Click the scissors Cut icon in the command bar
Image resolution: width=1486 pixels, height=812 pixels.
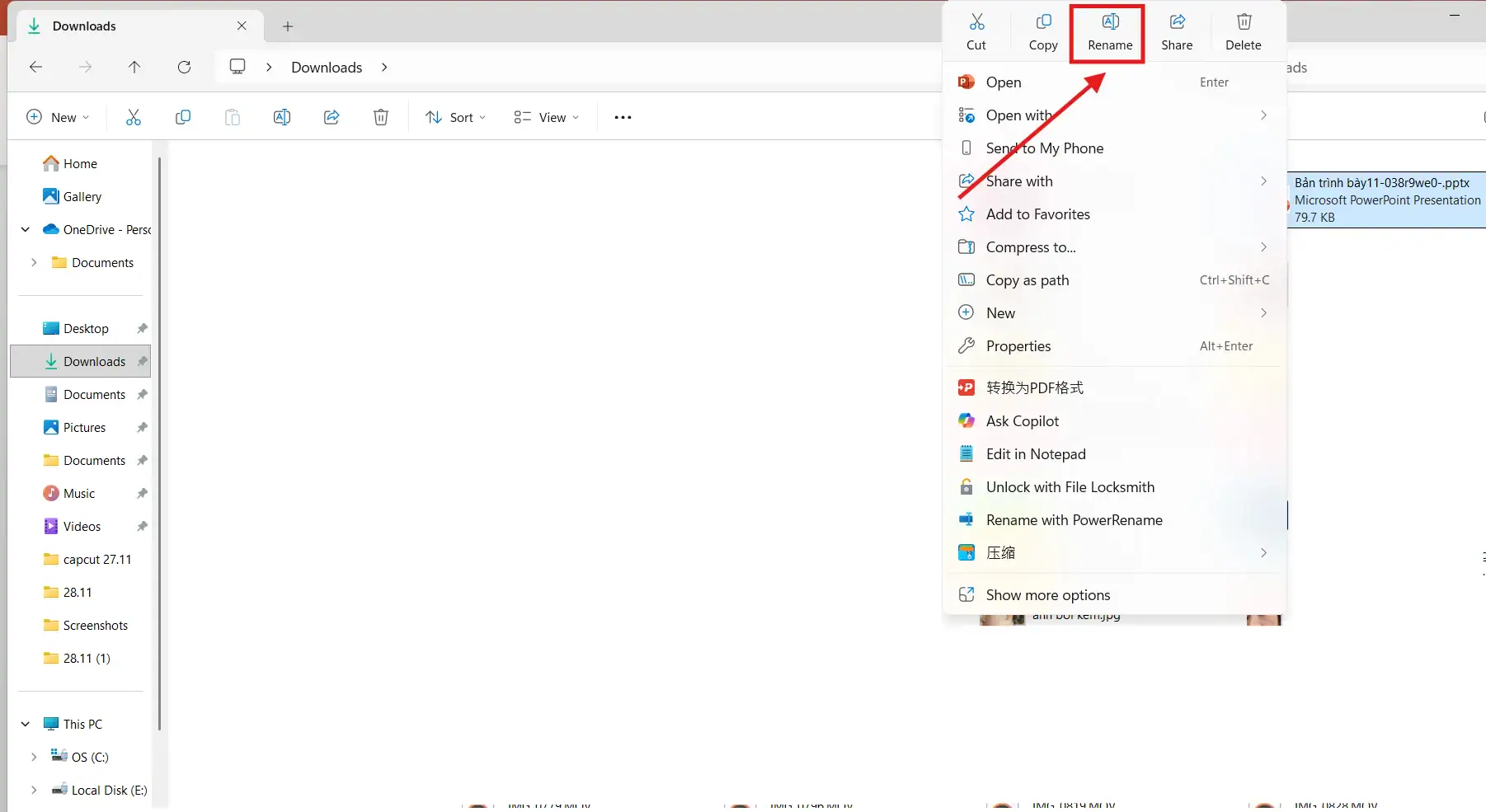[134, 116]
